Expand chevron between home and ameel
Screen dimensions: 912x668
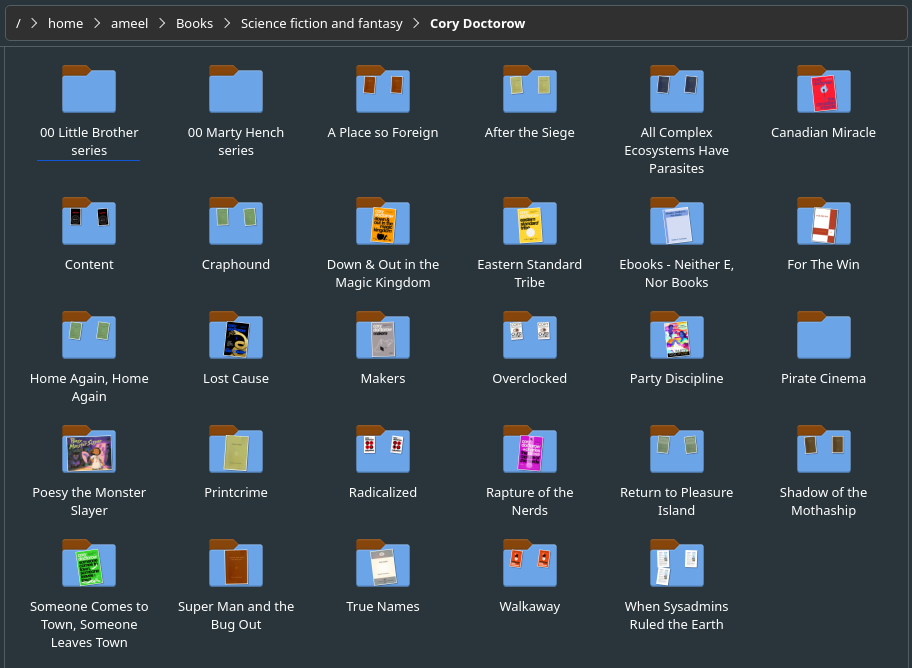(97, 23)
